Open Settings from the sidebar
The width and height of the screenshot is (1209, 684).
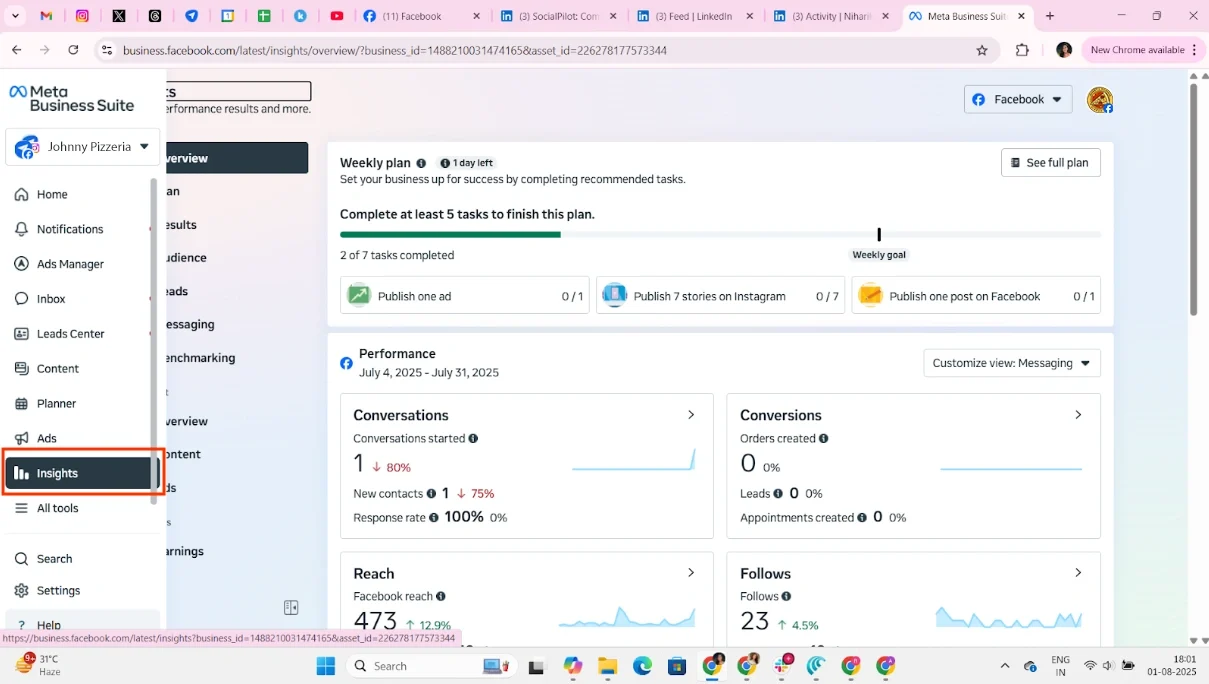coord(60,590)
